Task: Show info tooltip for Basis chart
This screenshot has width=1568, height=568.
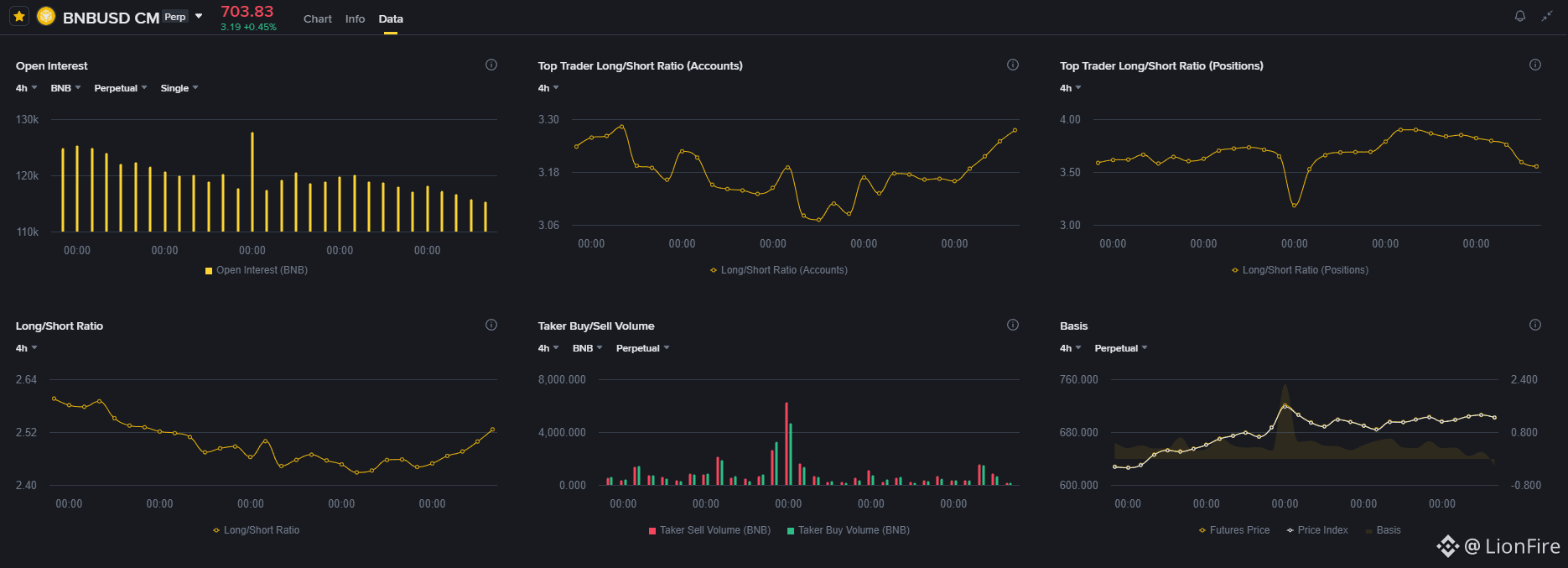Action: point(1535,325)
